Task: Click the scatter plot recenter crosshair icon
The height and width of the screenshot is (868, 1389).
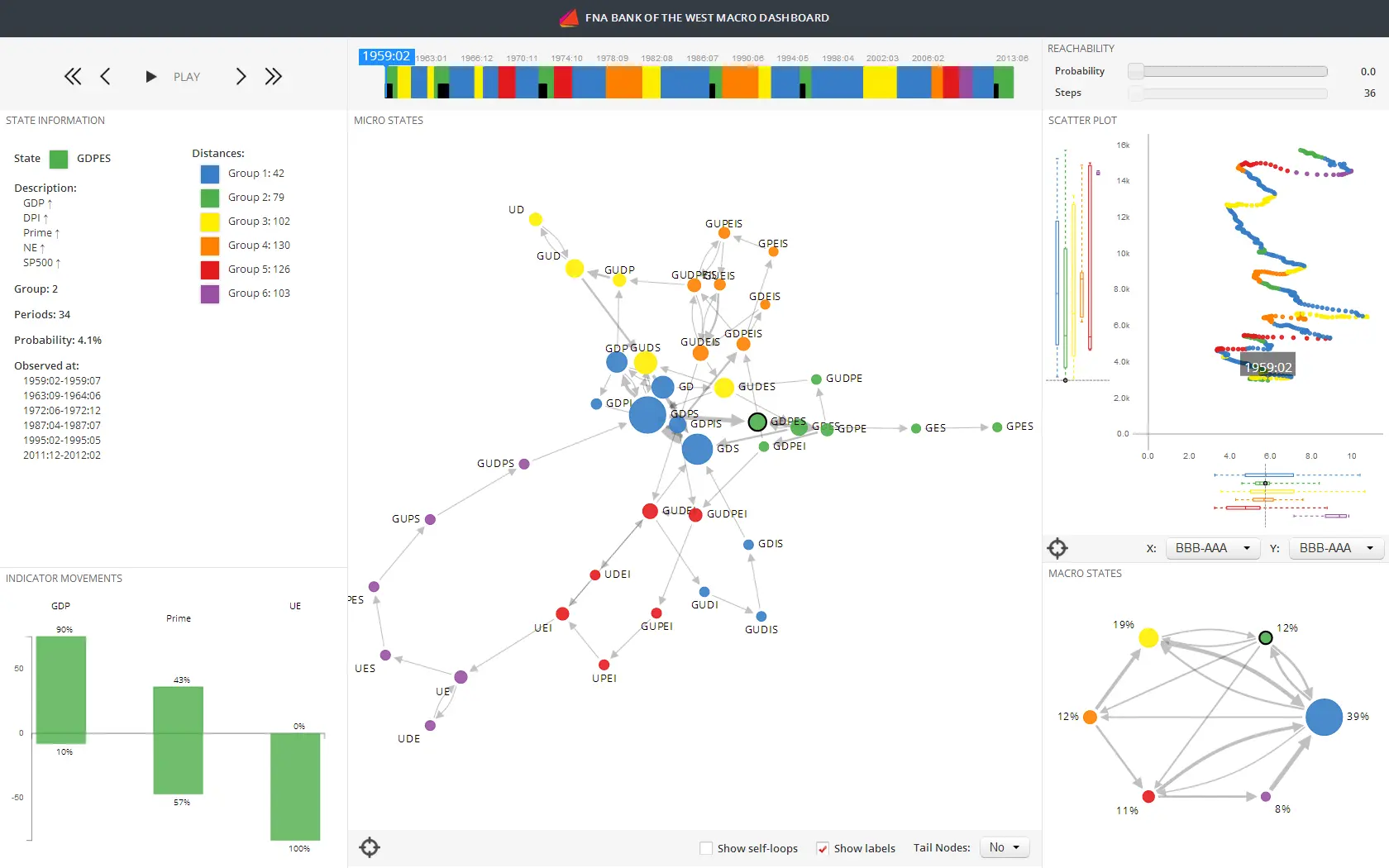Action: (1057, 548)
